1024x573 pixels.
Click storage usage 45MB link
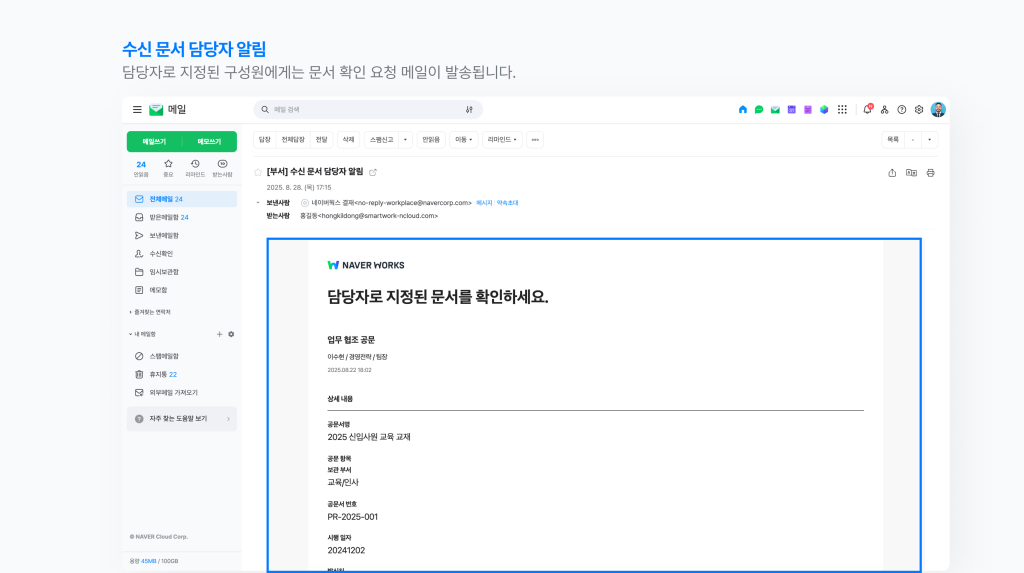click(x=149, y=561)
